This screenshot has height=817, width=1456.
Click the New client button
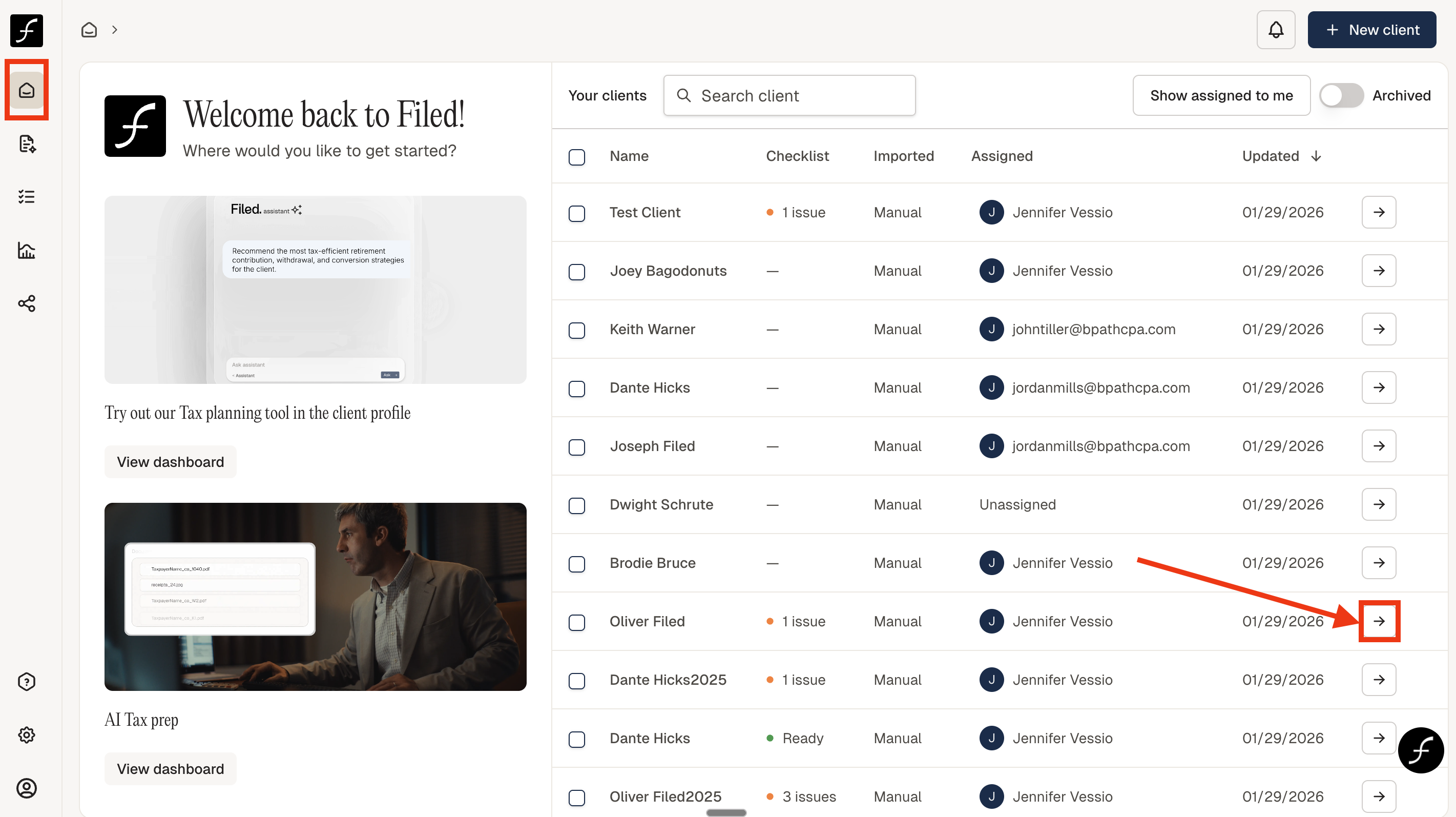click(x=1372, y=30)
